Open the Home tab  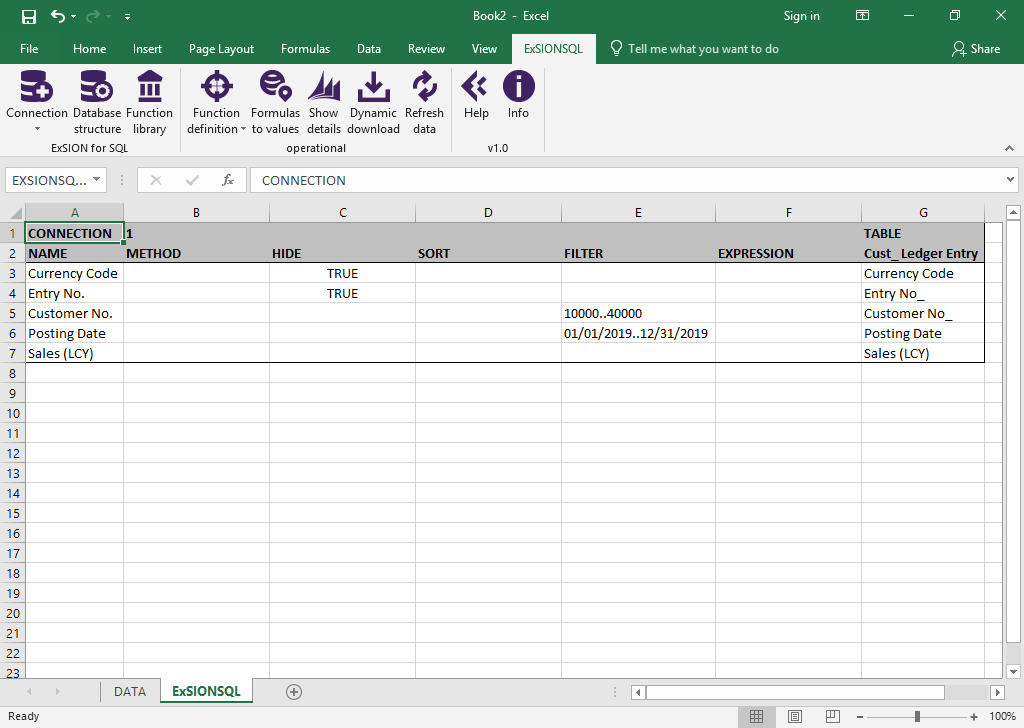pos(89,49)
